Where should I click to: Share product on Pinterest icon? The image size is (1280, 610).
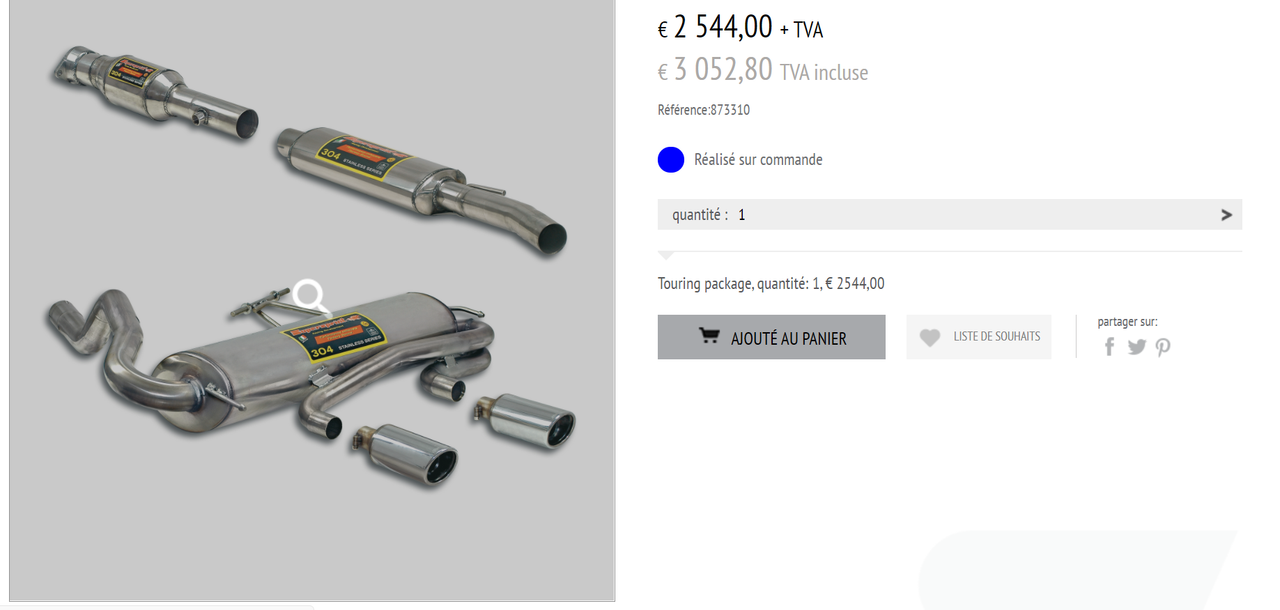pos(1163,347)
